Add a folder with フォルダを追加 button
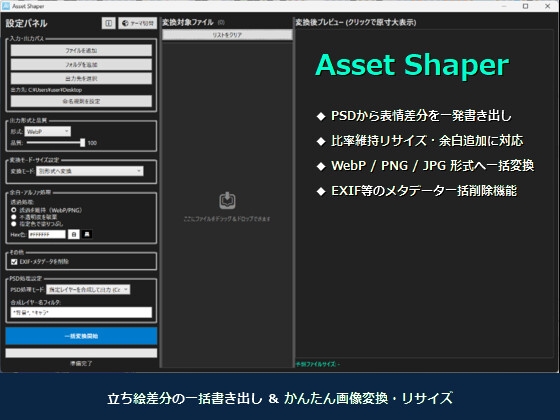This screenshot has height=420, width=560. [x=81, y=64]
